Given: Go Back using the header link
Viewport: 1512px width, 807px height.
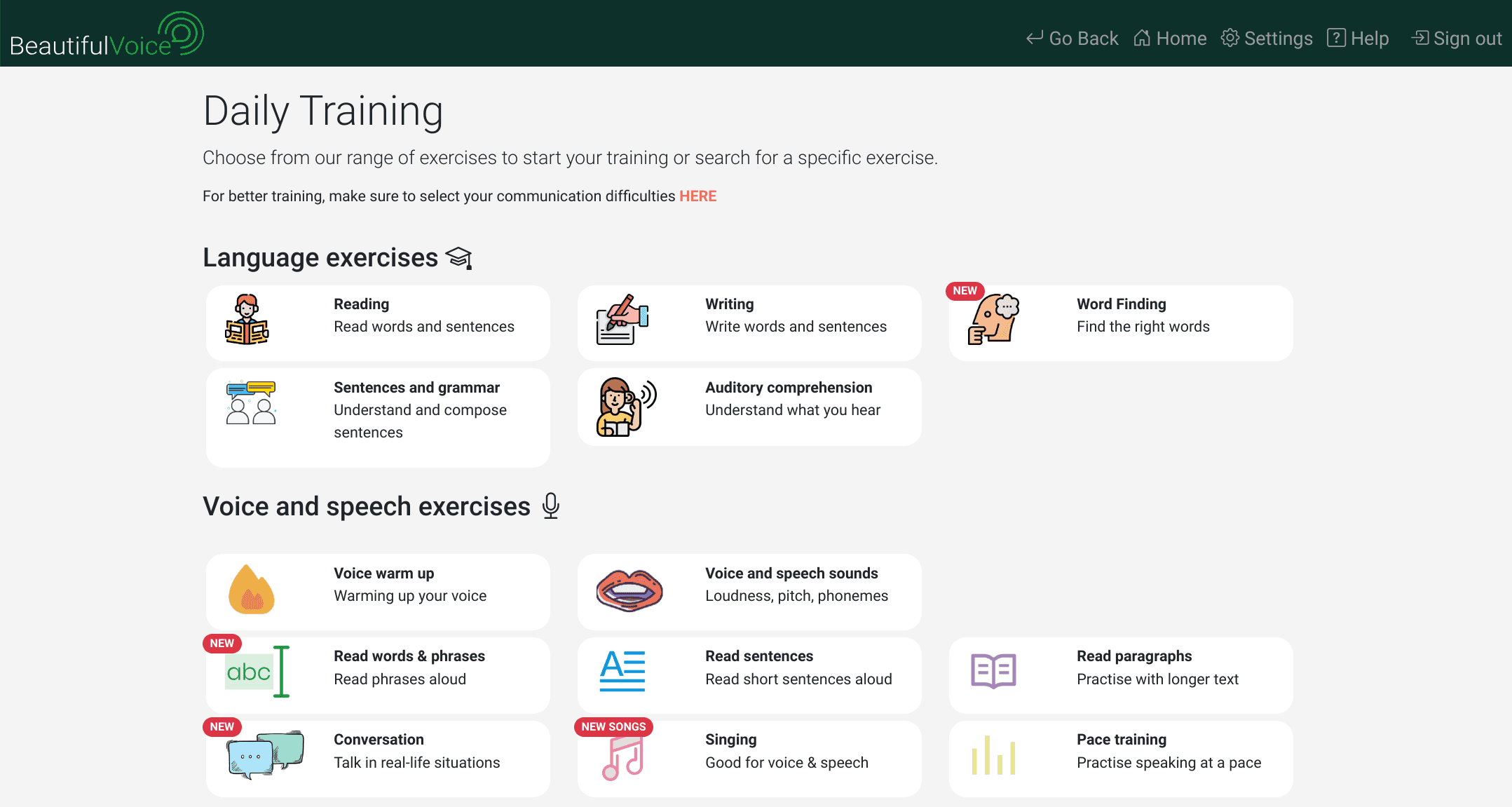Looking at the screenshot, I should click(1072, 39).
